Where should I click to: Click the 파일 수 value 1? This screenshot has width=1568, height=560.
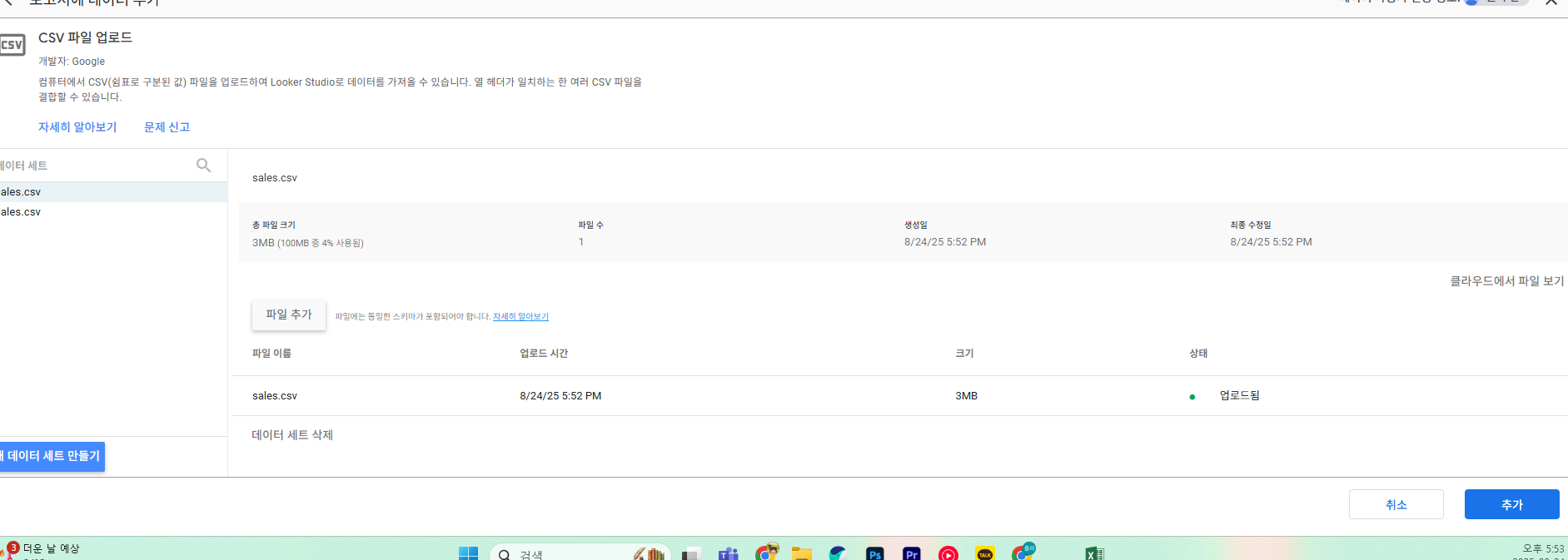[x=581, y=241]
